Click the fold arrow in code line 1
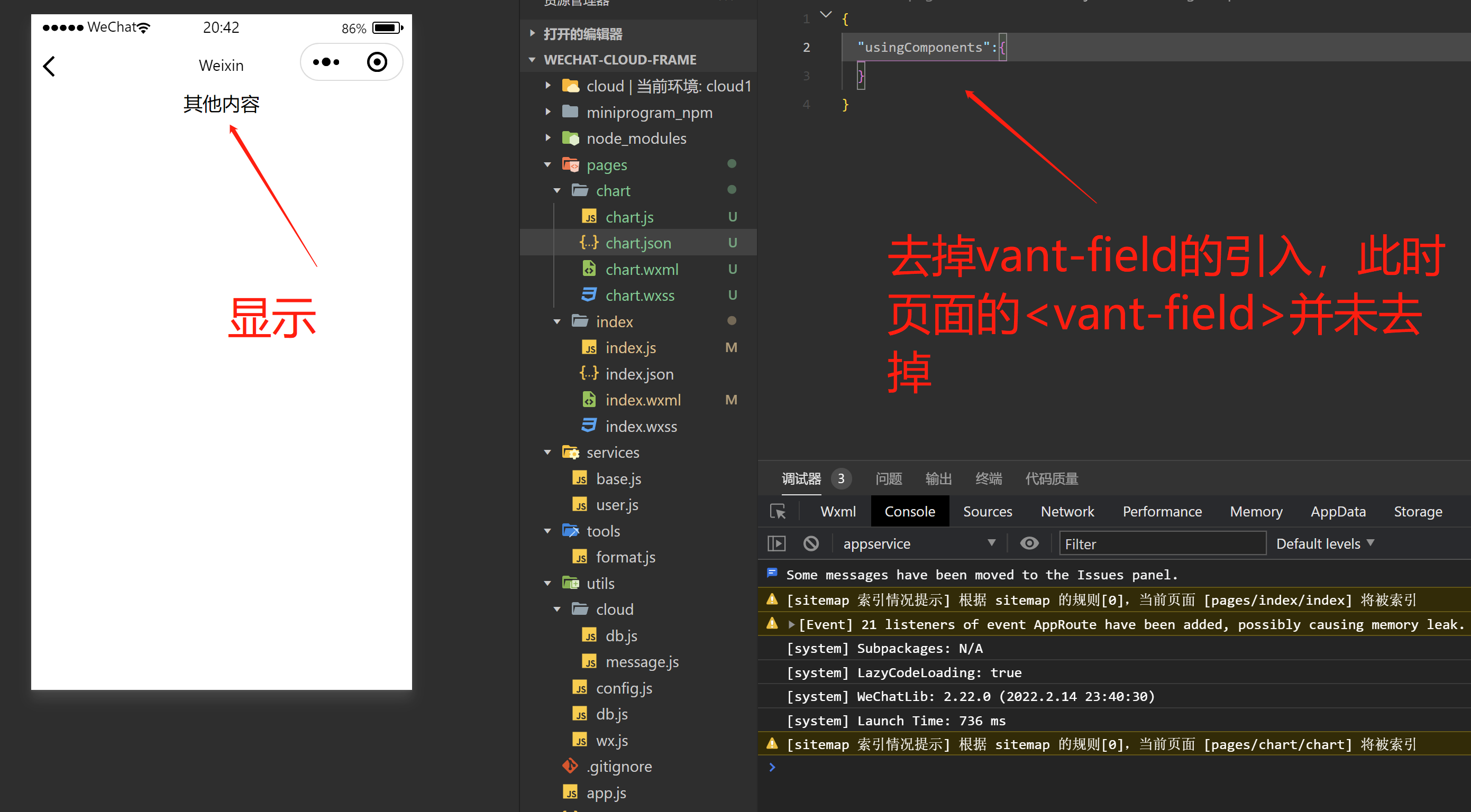This screenshot has height=812, width=1471. point(825,14)
